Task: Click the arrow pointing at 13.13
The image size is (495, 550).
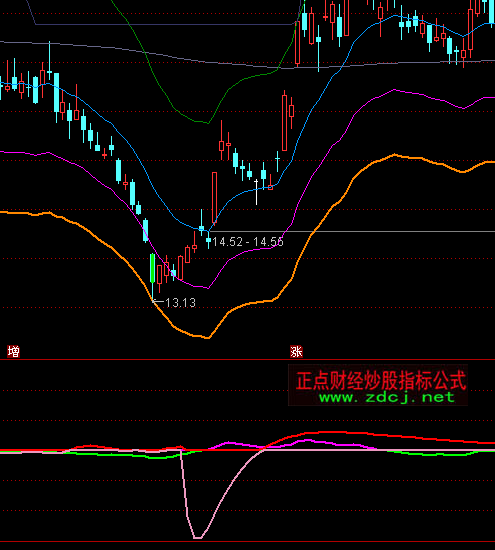Action: pos(158,301)
